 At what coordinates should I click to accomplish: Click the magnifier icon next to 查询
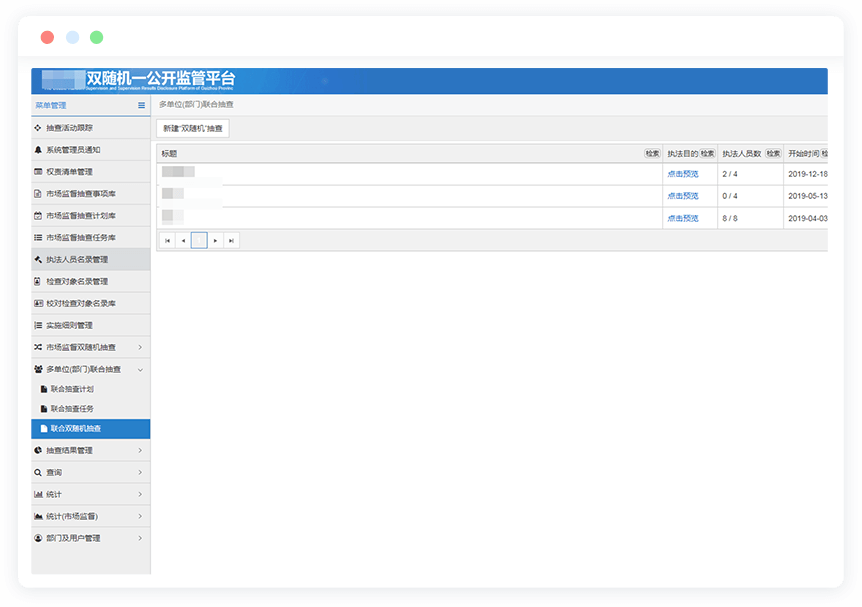(x=38, y=472)
